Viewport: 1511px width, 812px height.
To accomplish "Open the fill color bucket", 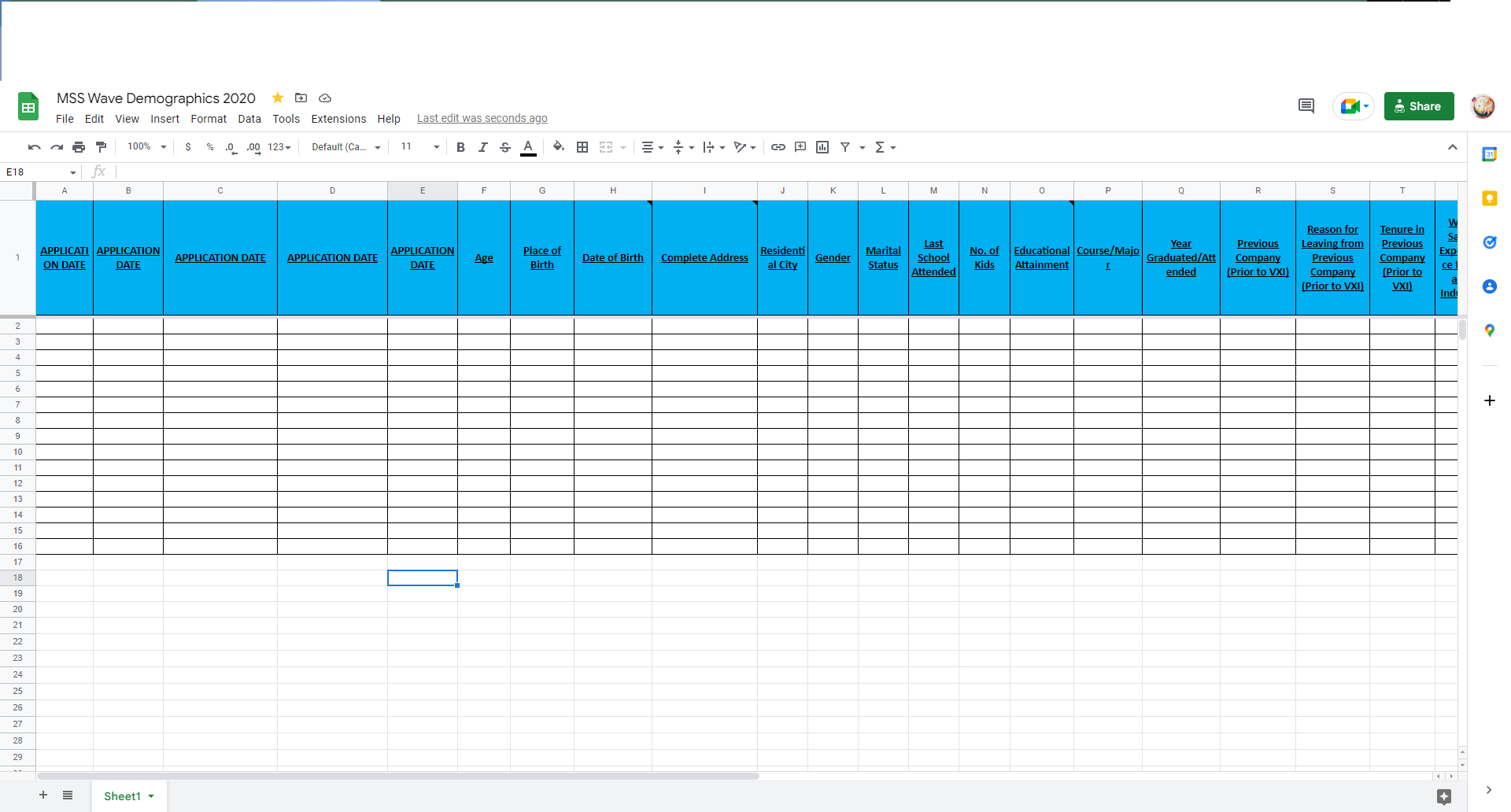I will [x=559, y=146].
